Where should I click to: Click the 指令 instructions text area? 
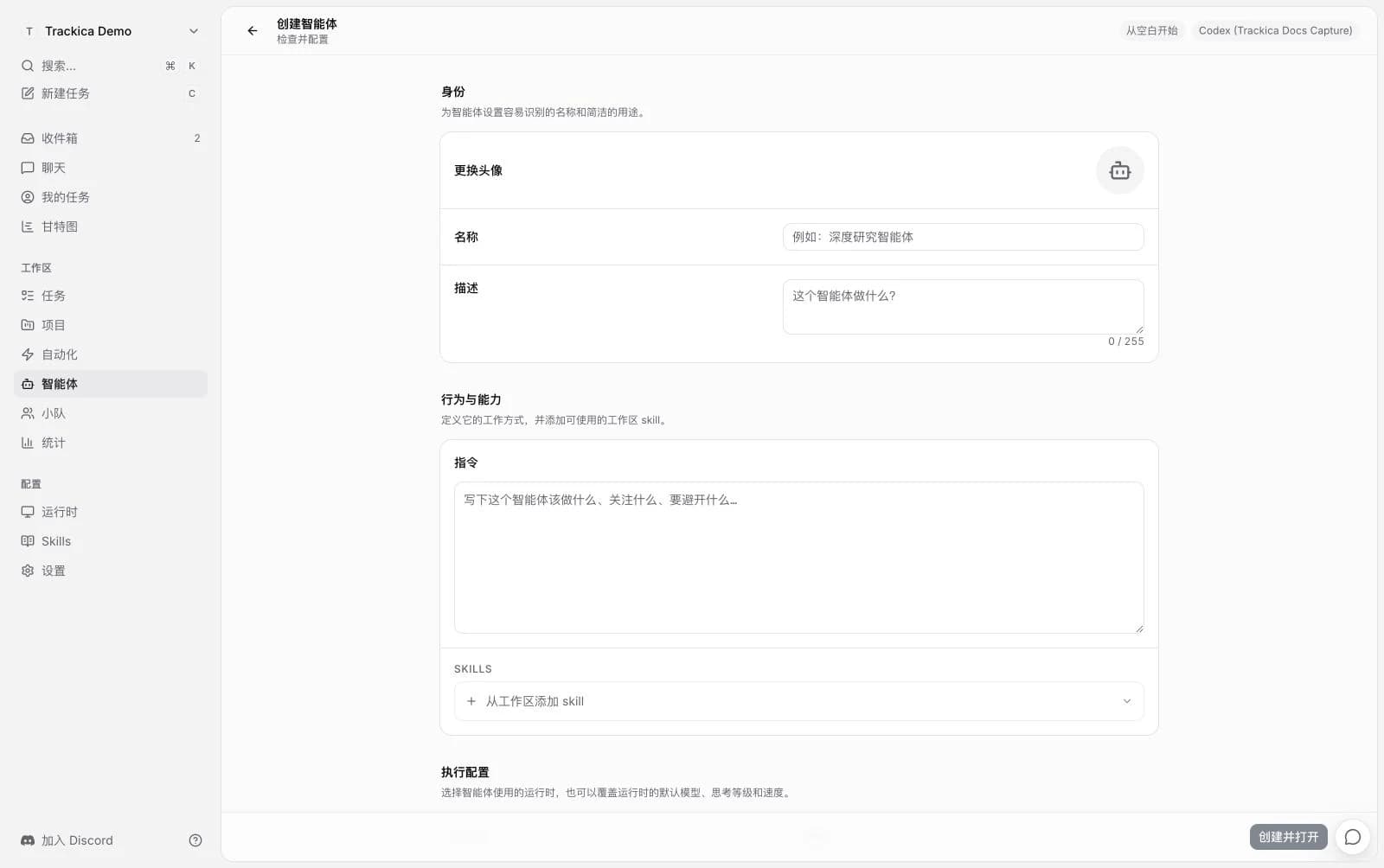[x=798, y=558]
